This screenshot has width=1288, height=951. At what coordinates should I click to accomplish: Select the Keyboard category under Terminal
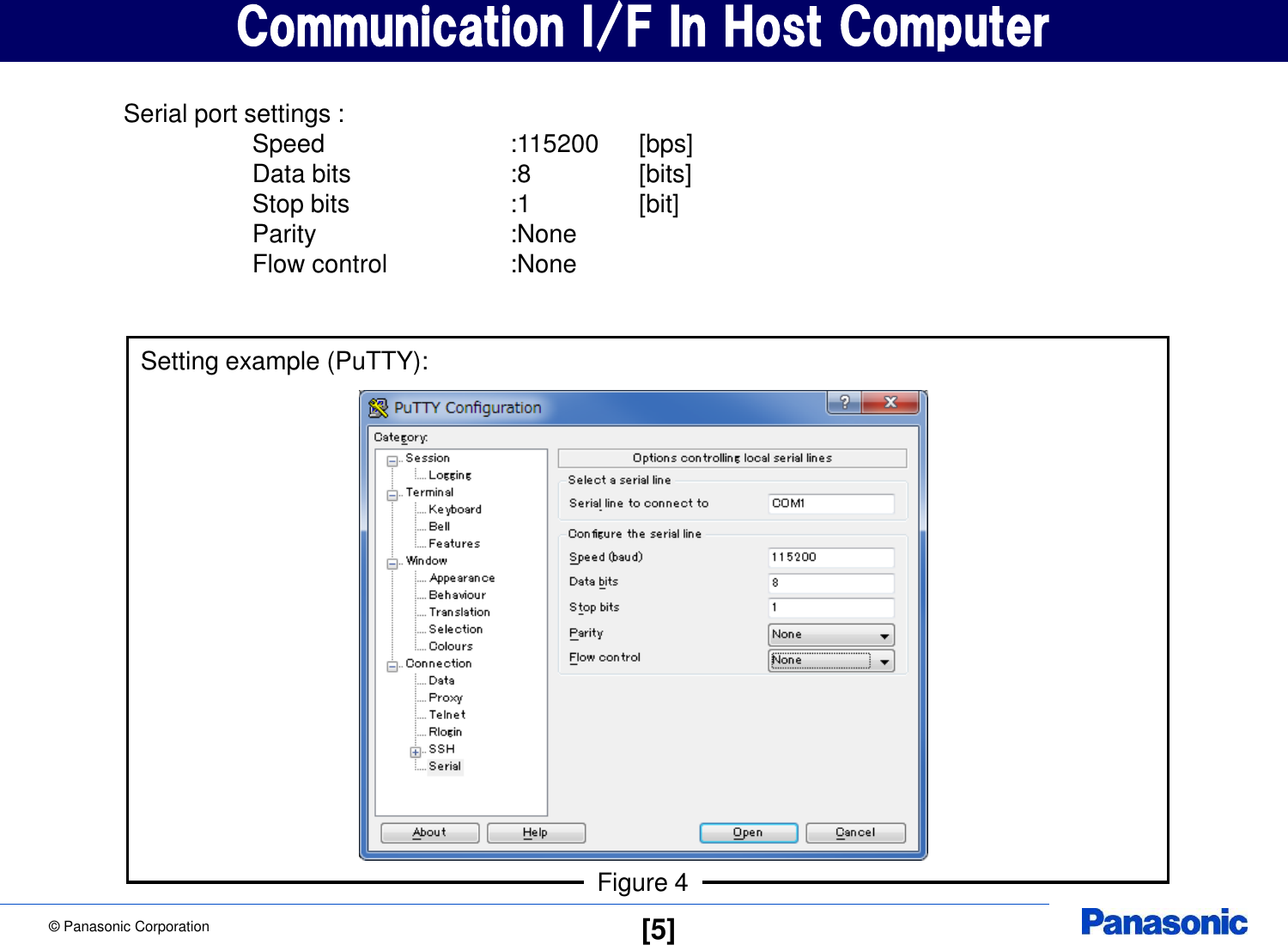pos(455,509)
